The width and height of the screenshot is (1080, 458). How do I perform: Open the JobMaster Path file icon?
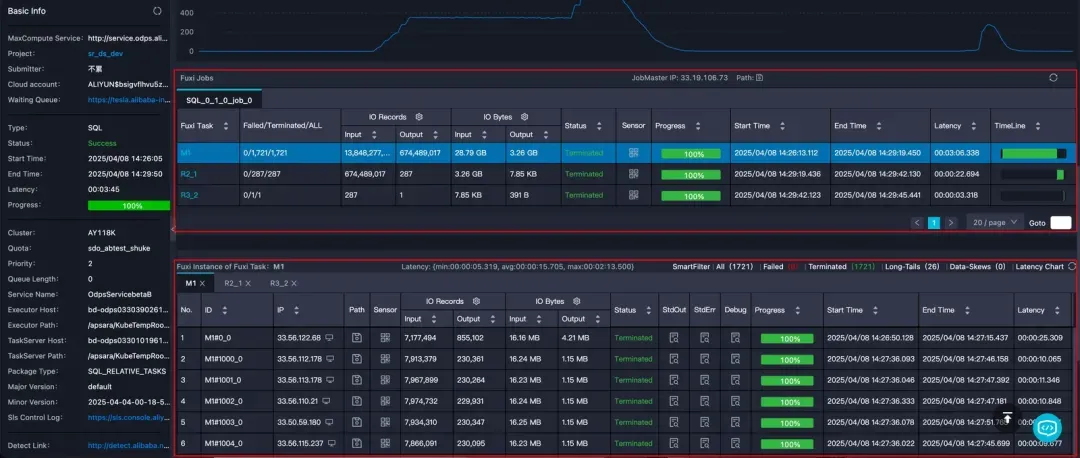pyautogui.click(x=759, y=78)
